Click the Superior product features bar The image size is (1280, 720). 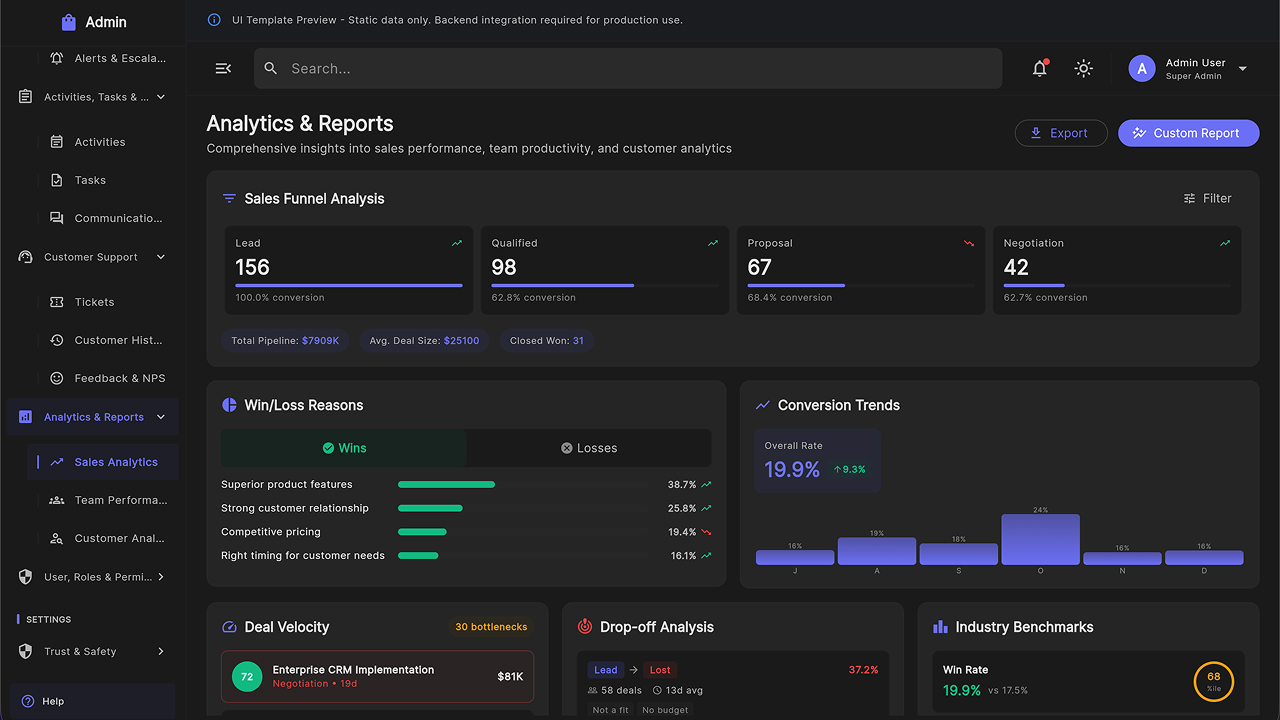coord(446,484)
